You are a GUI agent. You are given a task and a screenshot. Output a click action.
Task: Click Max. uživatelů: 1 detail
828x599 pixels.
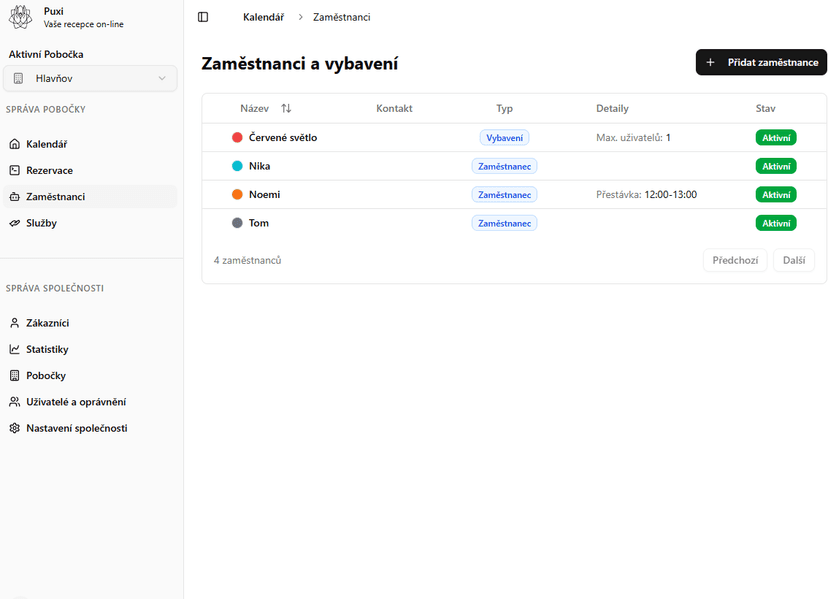(633, 137)
